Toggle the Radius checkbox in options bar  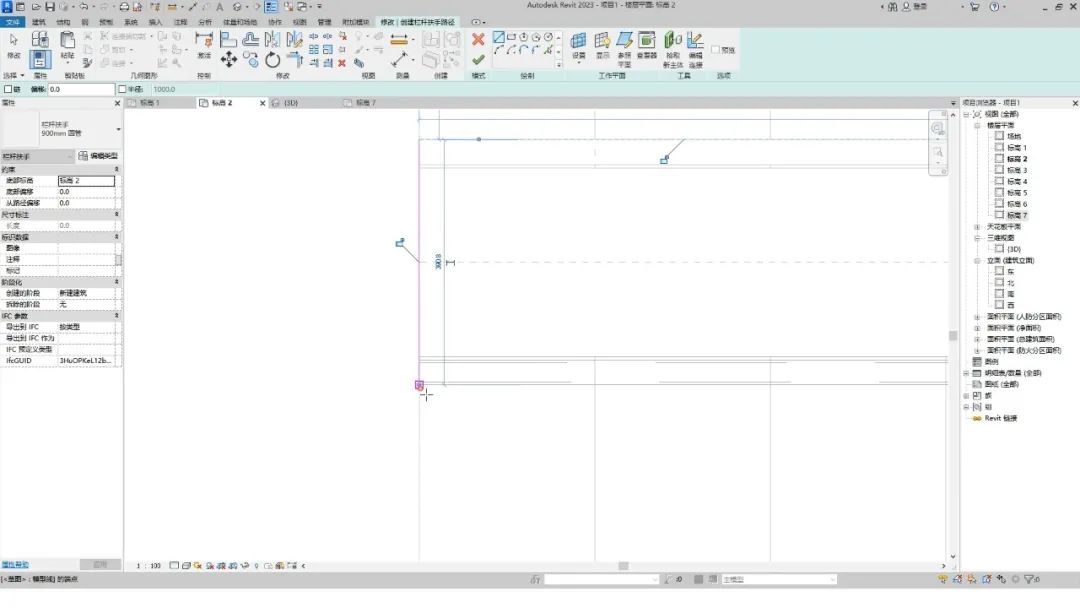122,89
